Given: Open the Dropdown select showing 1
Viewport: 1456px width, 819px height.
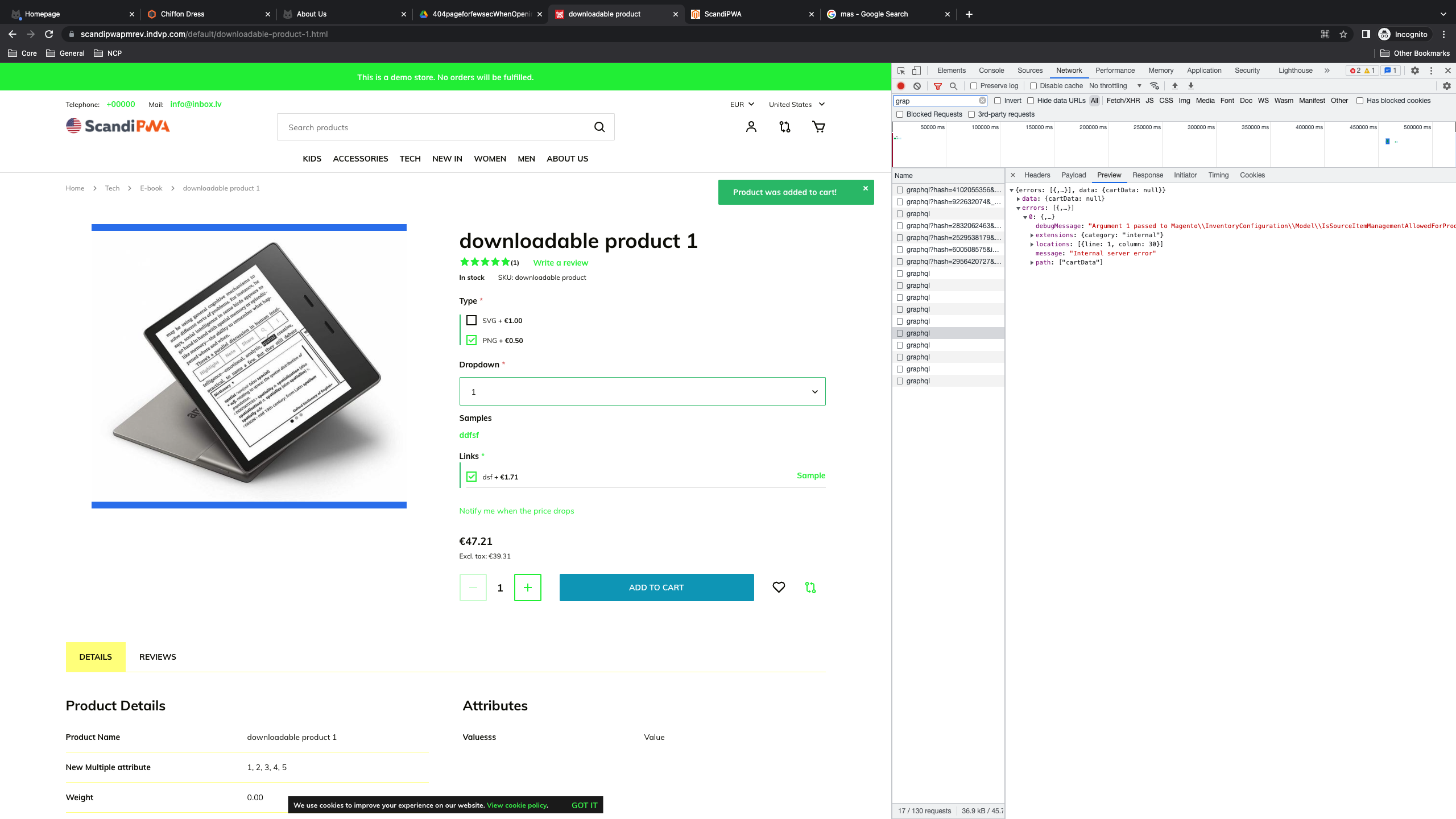Looking at the screenshot, I should tap(642, 391).
